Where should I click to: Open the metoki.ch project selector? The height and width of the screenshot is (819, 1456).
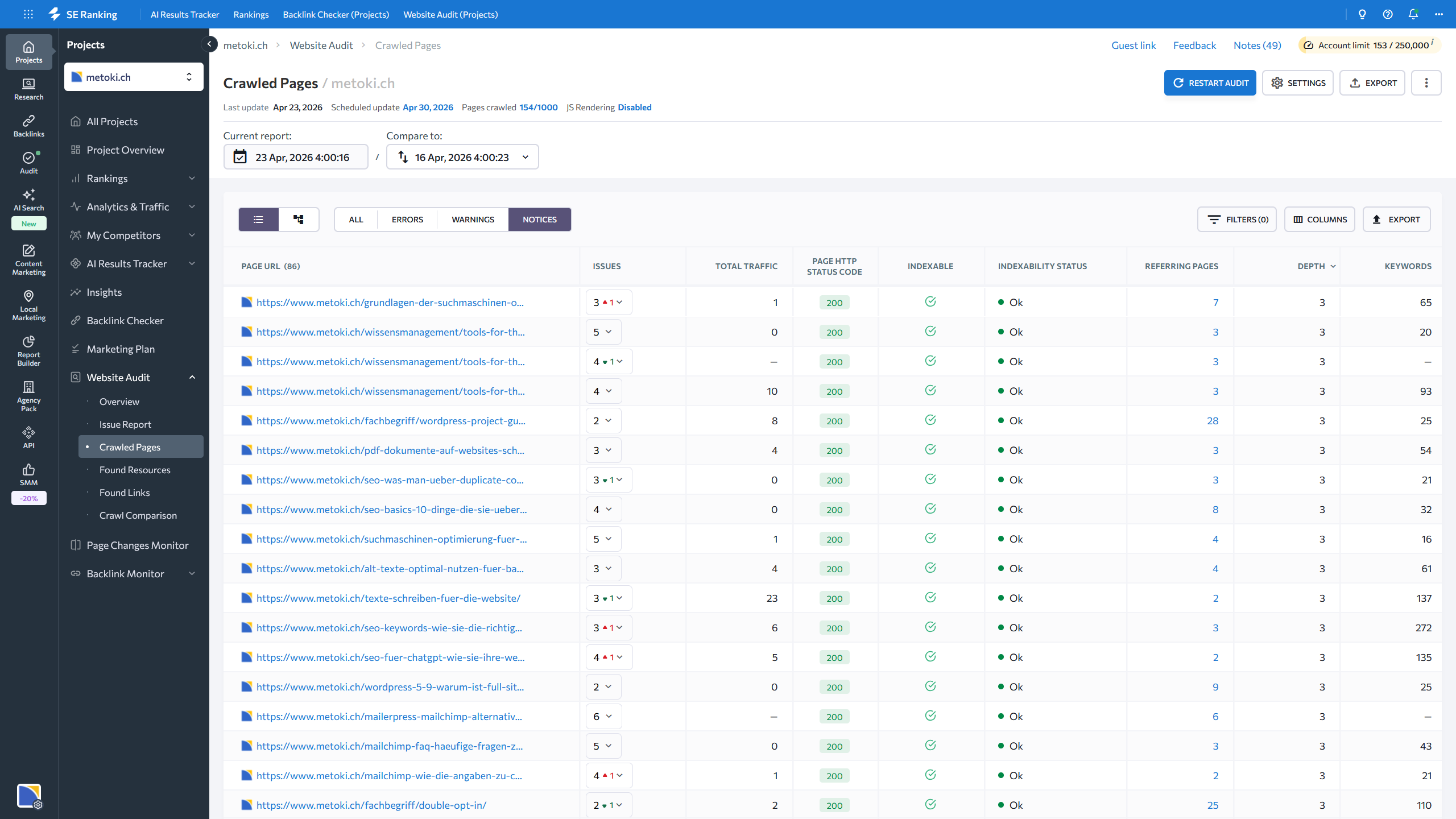pyautogui.click(x=133, y=77)
